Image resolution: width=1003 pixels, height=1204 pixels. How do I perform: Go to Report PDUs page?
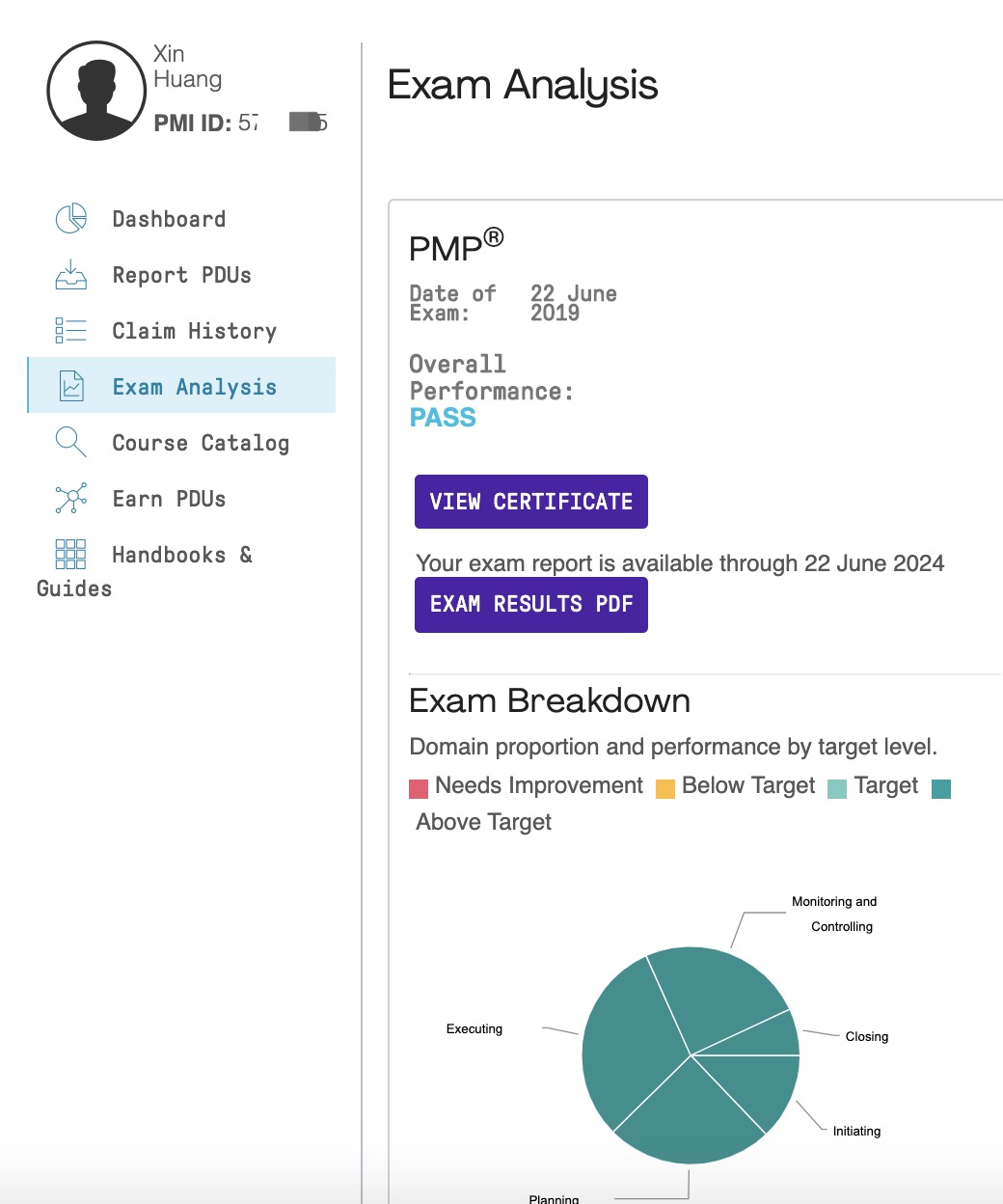181,275
